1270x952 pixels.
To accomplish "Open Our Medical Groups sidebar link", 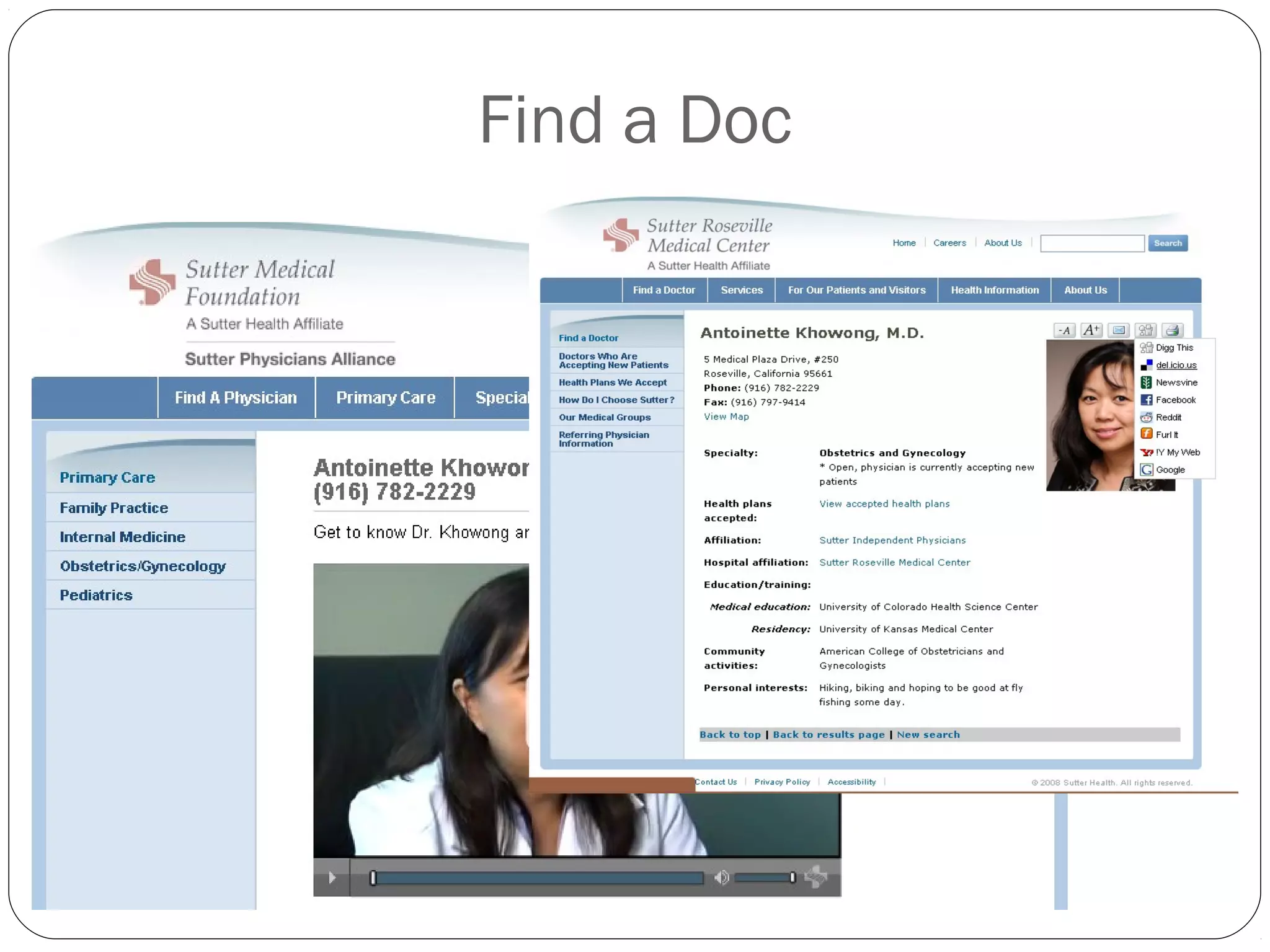I will coord(605,417).
